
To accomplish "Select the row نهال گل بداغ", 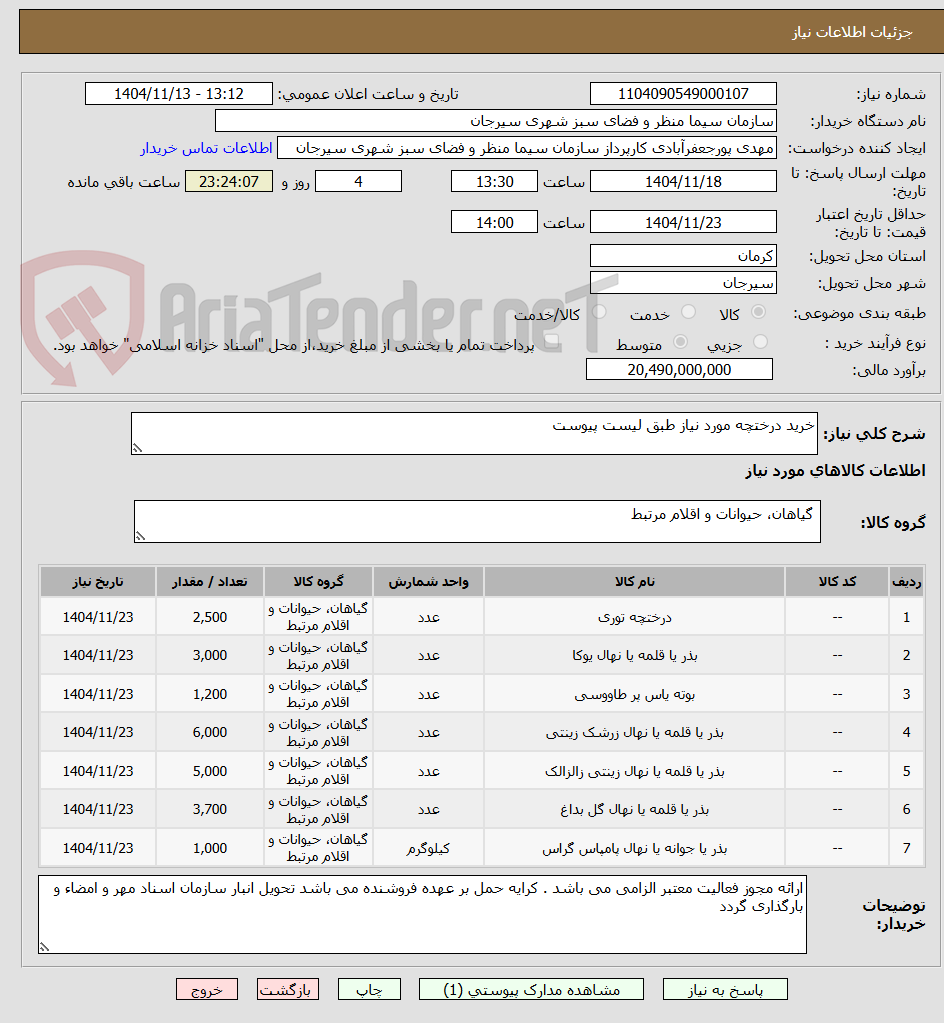I will pyautogui.click(x=482, y=809).
